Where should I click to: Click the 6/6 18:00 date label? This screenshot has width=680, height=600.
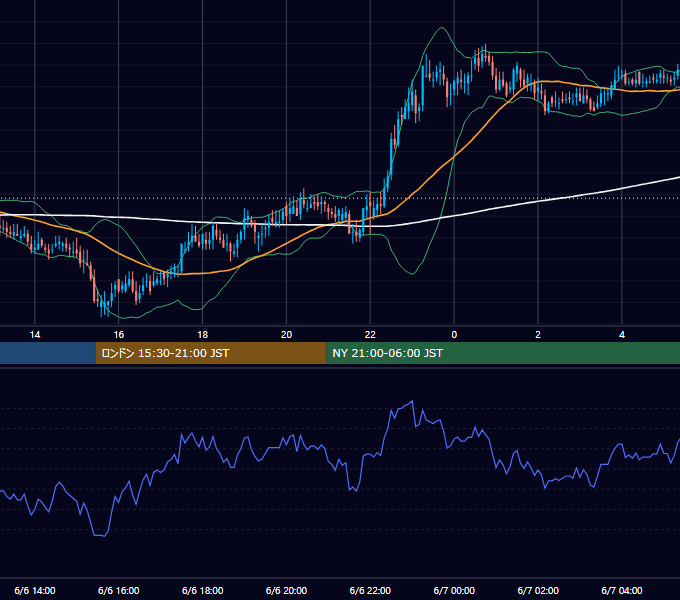(x=203, y=590)
